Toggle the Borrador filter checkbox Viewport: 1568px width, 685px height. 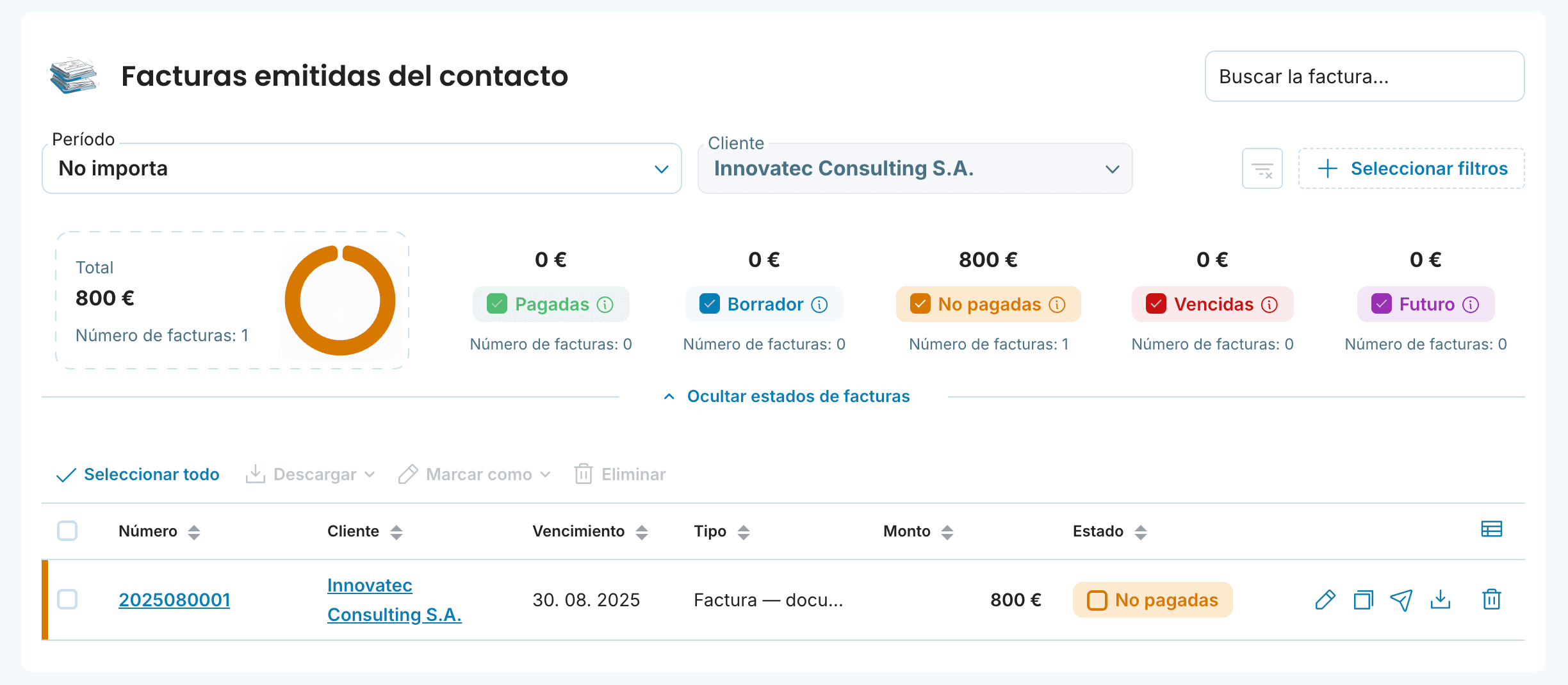pyautogui.click(x=710, y=303)
